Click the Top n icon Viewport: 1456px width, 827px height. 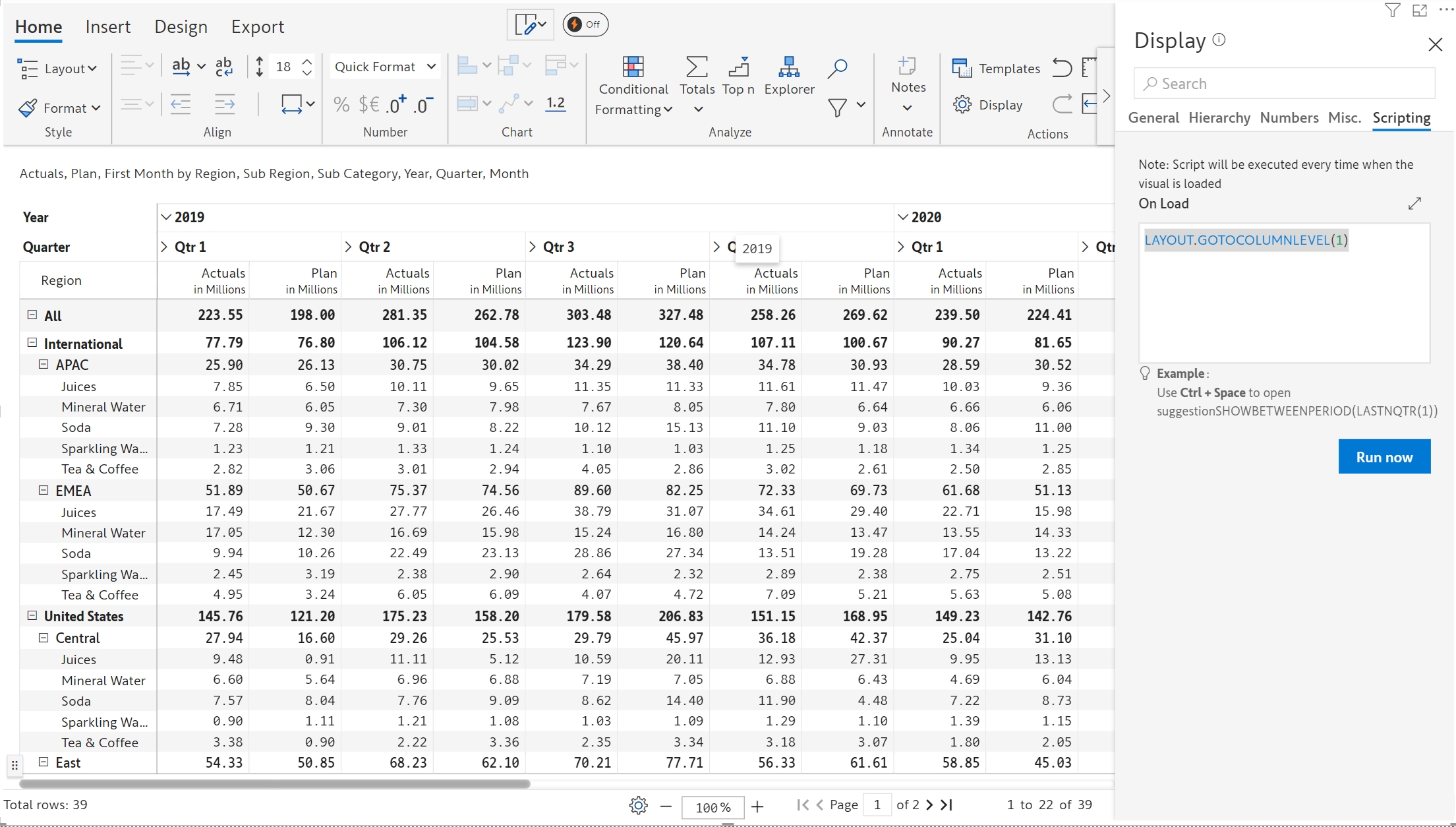tap(738, 67)
